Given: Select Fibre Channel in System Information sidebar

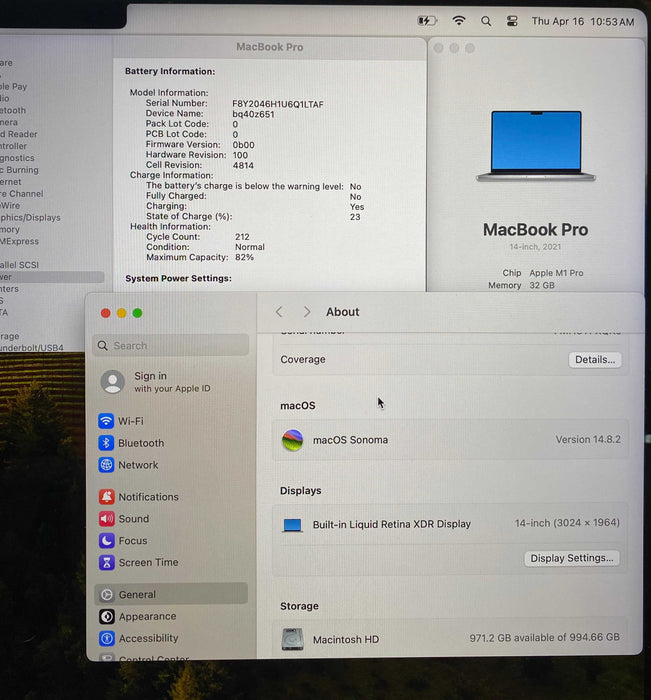Looking at the screenshot, I should 22,193.
